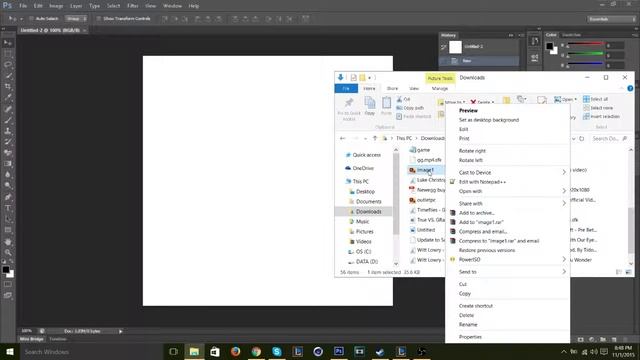Select the Brush tool
The width and height of the screenshot is (640, 360).
click(8, 120)
